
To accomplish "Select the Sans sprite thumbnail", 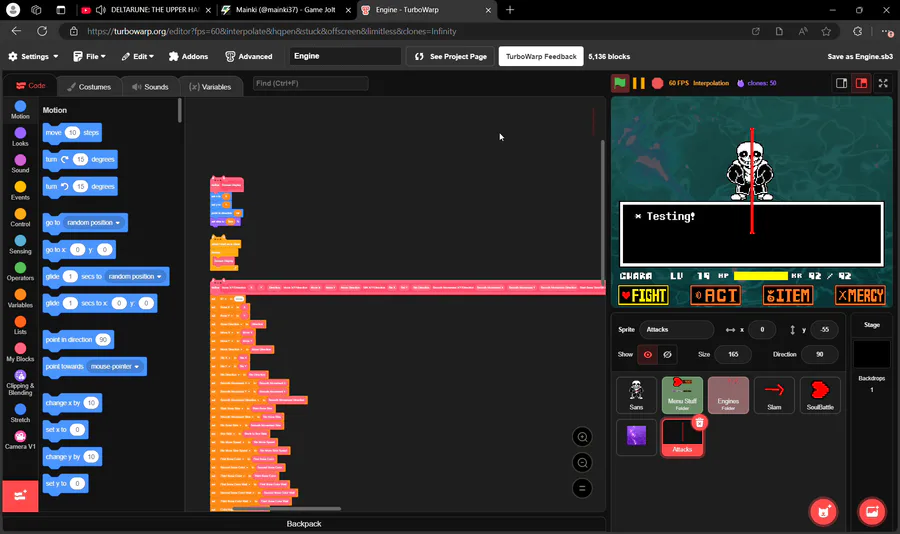I will point(636,395).
